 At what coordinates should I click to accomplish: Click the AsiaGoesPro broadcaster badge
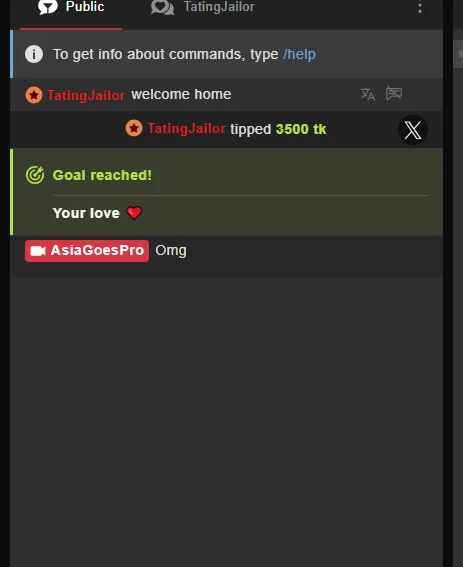click(87, 251)
